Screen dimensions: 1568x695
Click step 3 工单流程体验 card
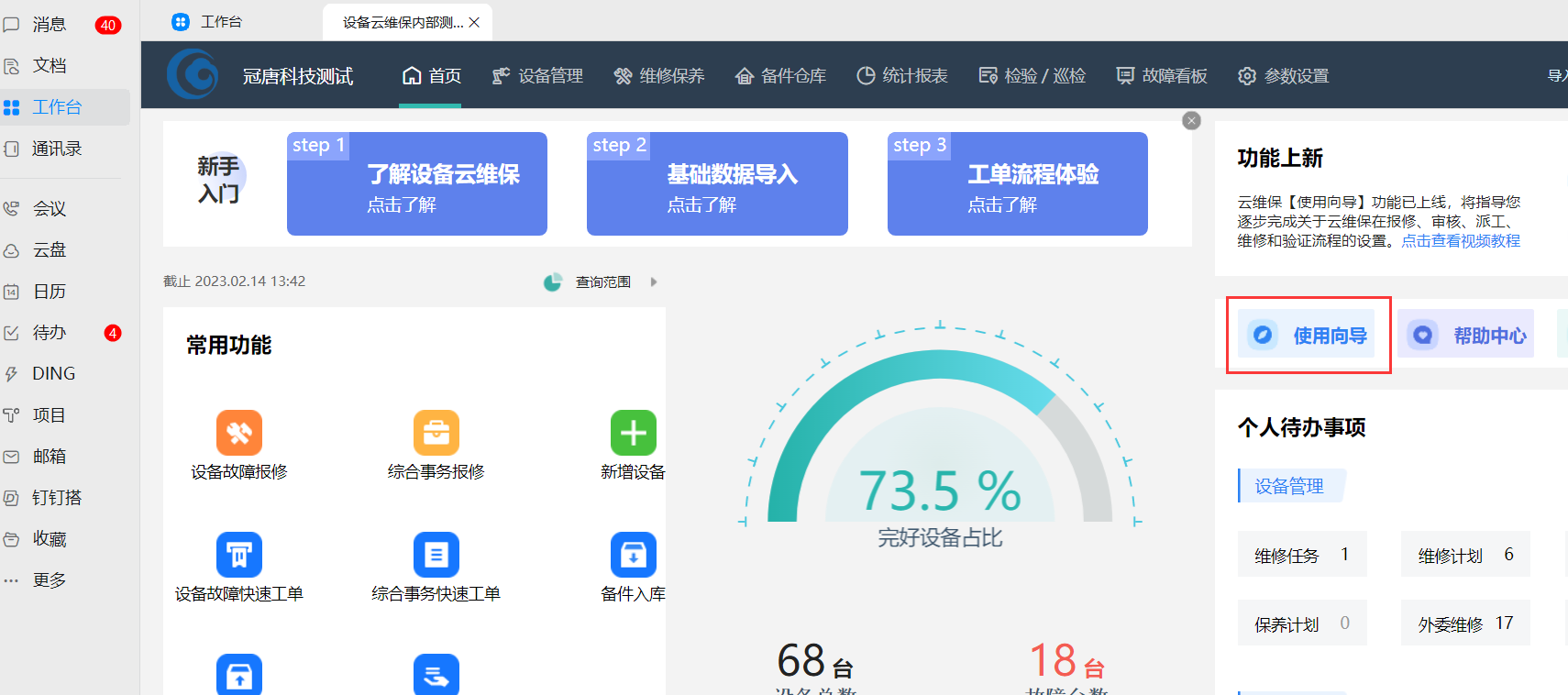(x=1018, y=183)
